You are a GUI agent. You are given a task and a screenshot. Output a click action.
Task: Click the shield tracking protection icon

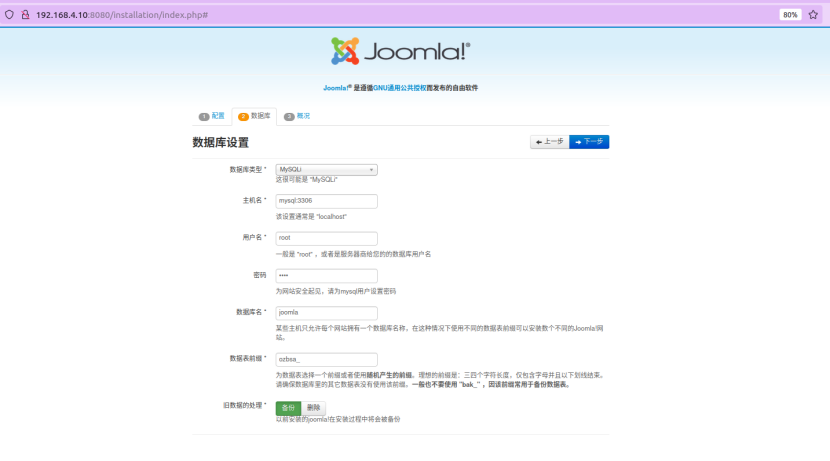pyautogui.click(x=9, y=15)
